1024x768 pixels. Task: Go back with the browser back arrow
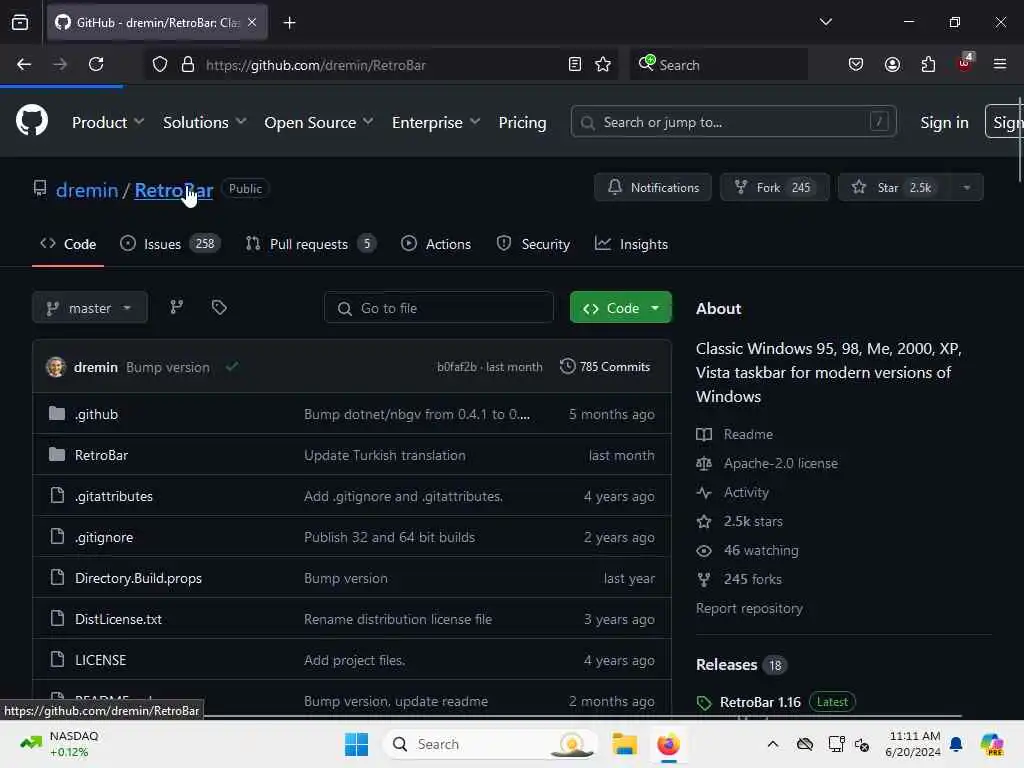click(24, 64)
